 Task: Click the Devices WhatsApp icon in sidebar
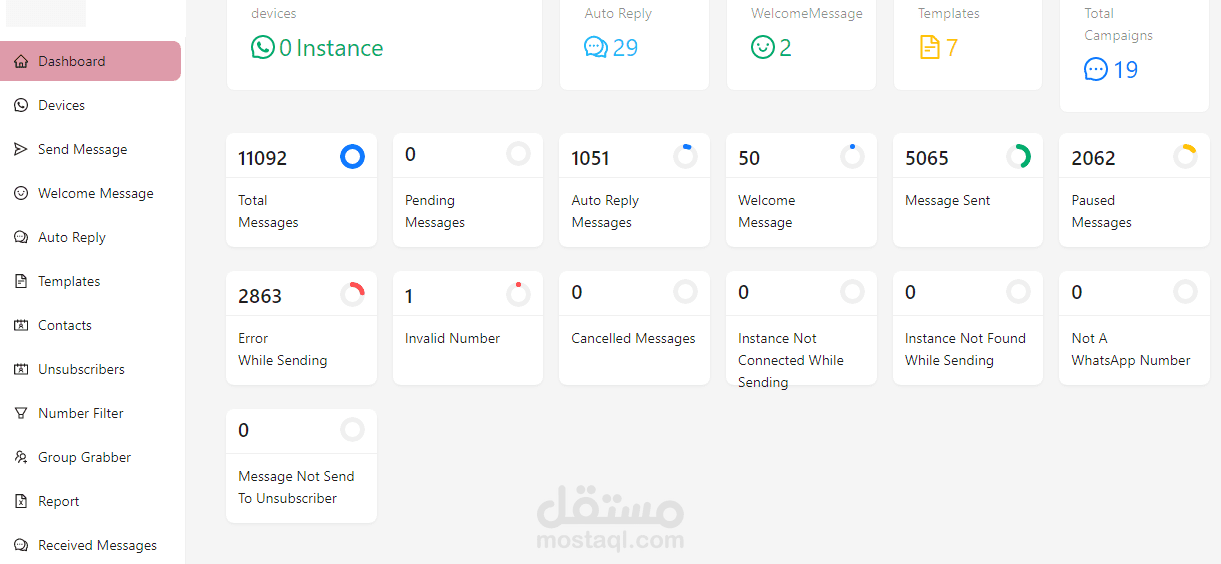click(x=21, y=105)
